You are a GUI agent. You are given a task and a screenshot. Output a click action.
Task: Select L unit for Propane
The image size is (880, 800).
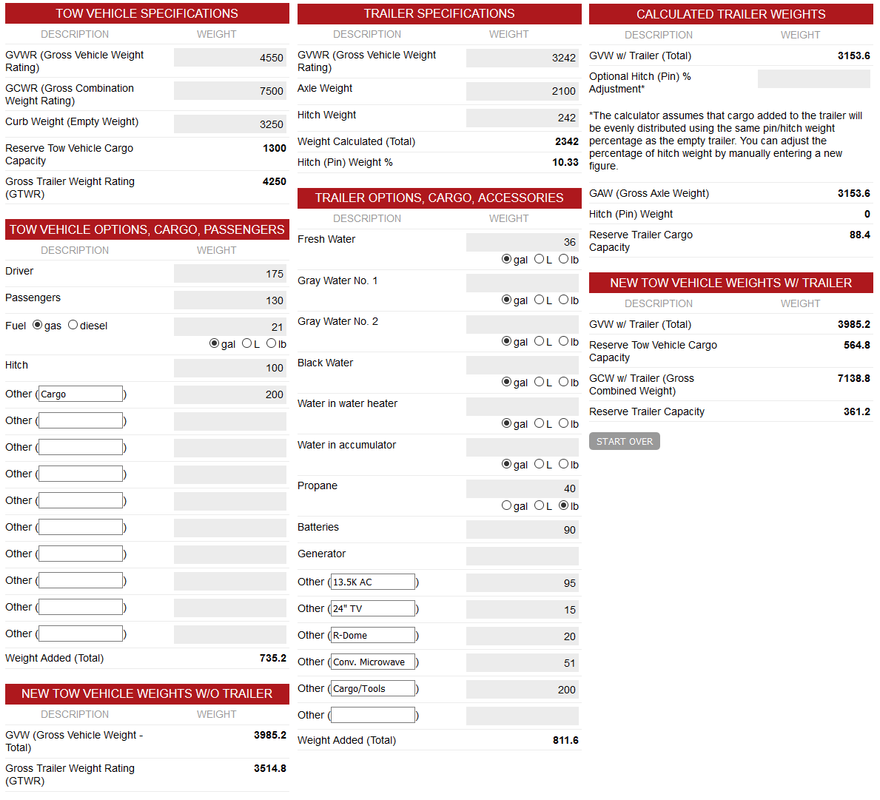539,507
